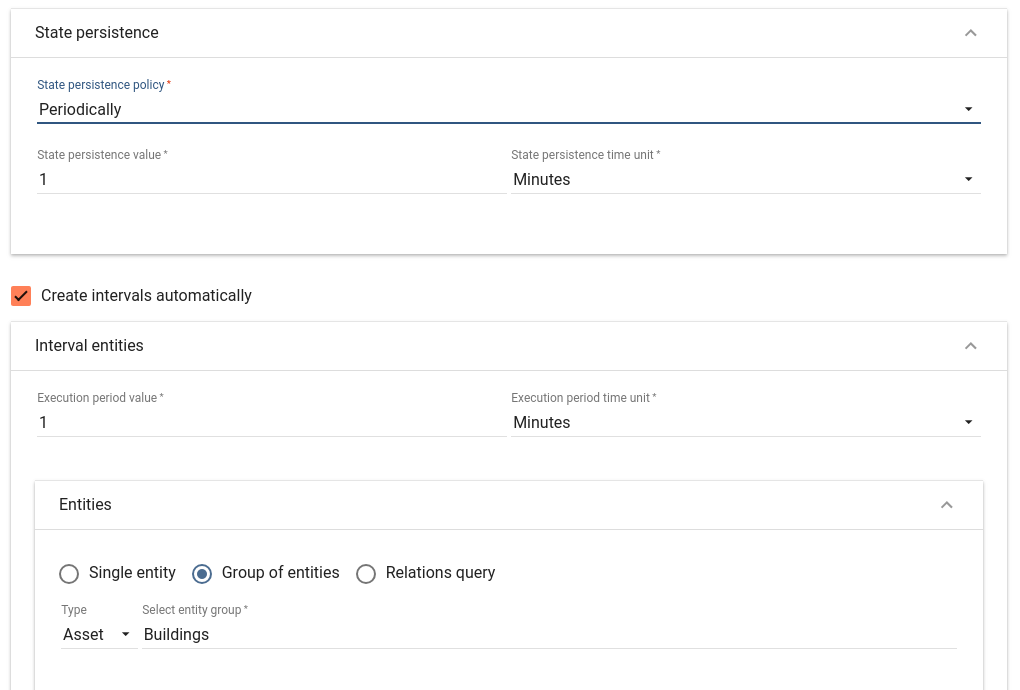This screenshot has height=690, width=1020.
Task: Collapse the Interval entities panel chevron
Action: click(x=969, y=346)
